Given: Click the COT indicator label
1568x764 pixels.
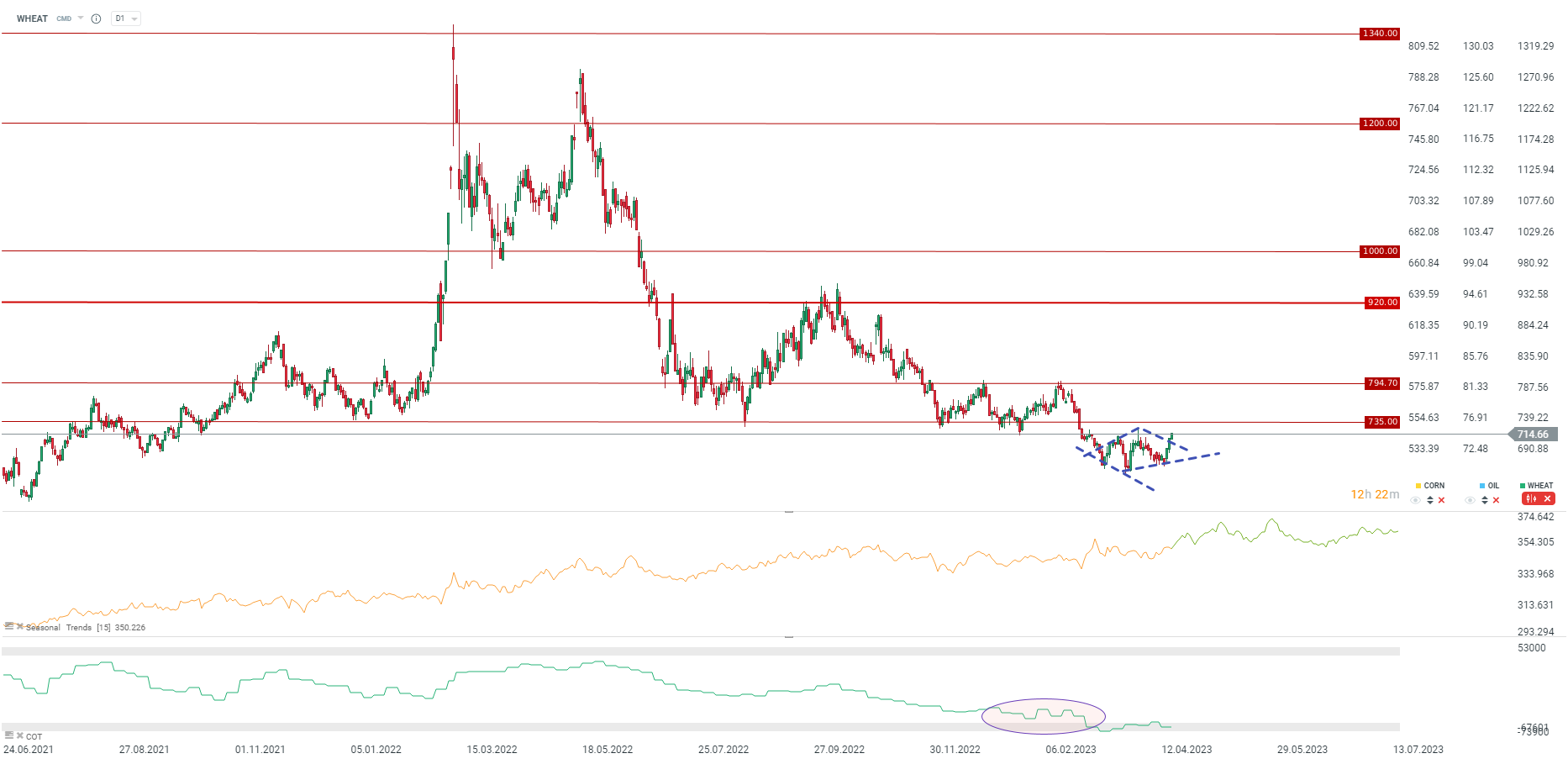Looking at the screenshot, I should [x=34, y=737].
